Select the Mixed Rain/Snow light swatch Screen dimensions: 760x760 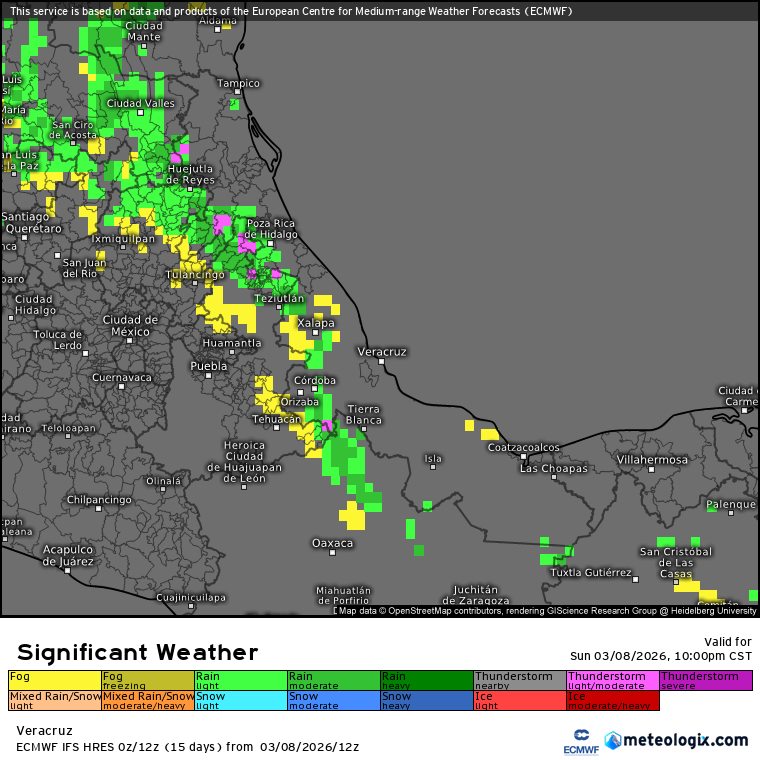click(x=55, y=700)
